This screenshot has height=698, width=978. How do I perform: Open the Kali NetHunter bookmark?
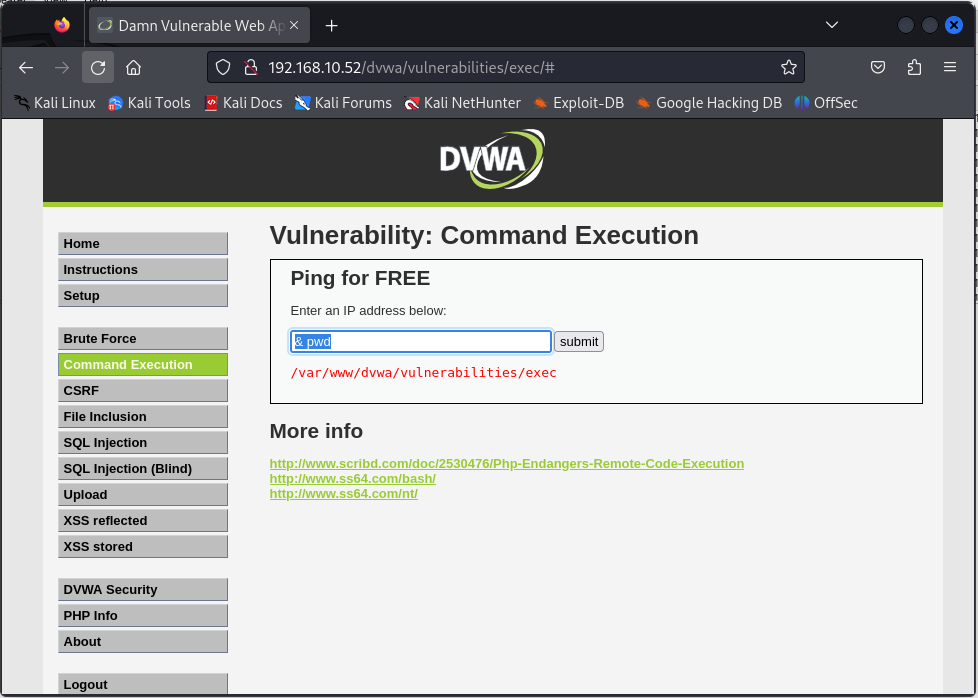pyautogui.click(x=462, y=103)
